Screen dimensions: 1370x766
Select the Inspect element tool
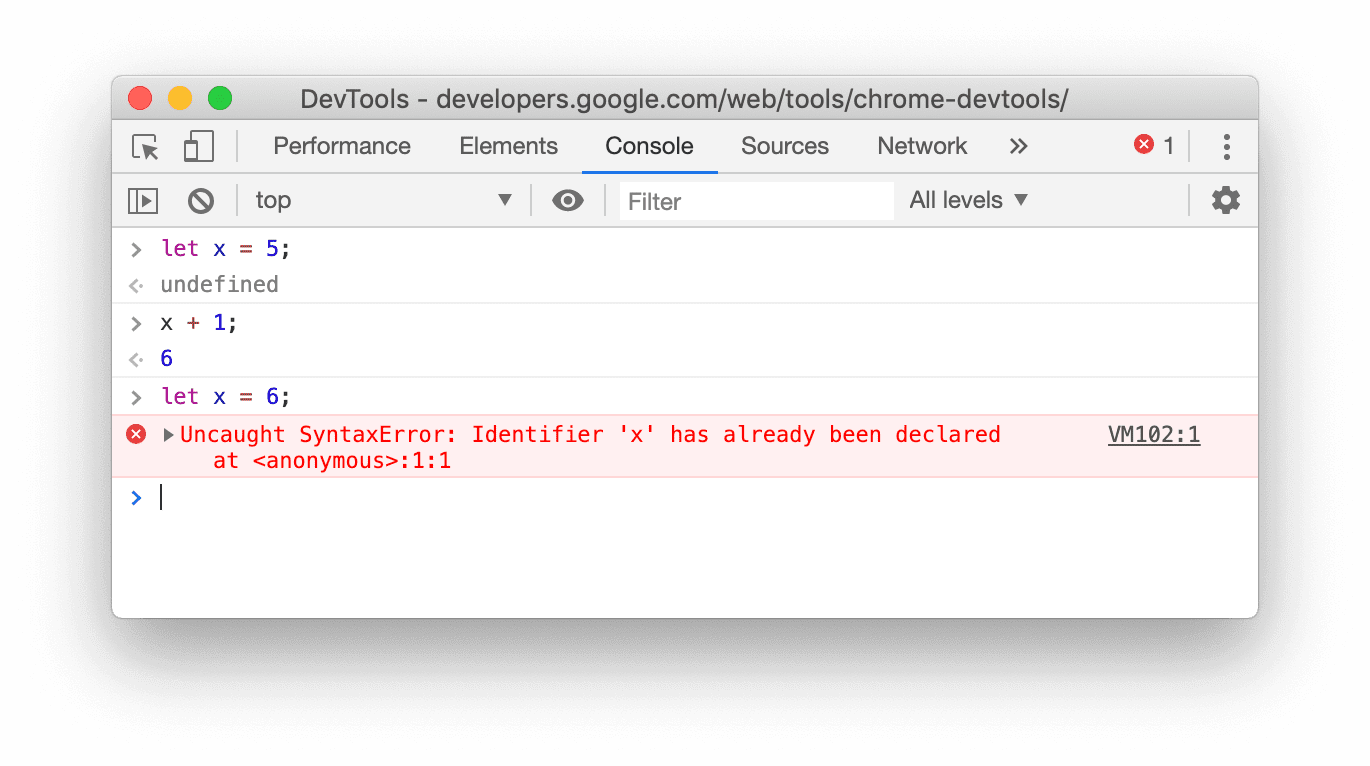(x=144, y=146)
